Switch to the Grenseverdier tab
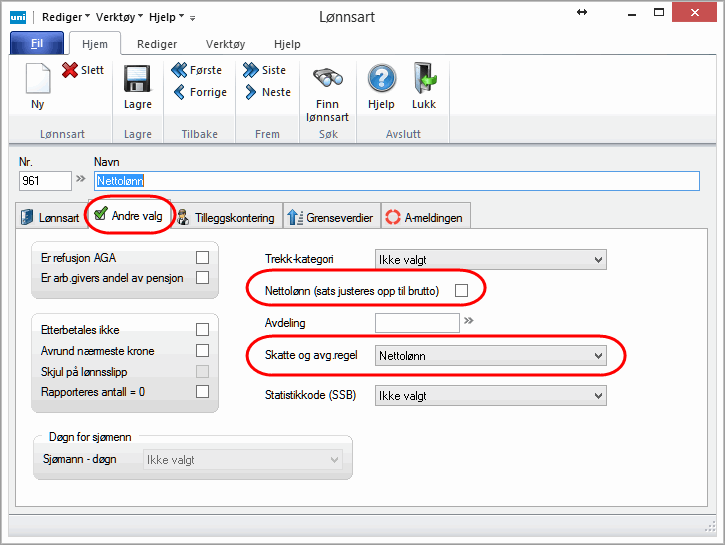 (x=329, y=217)
